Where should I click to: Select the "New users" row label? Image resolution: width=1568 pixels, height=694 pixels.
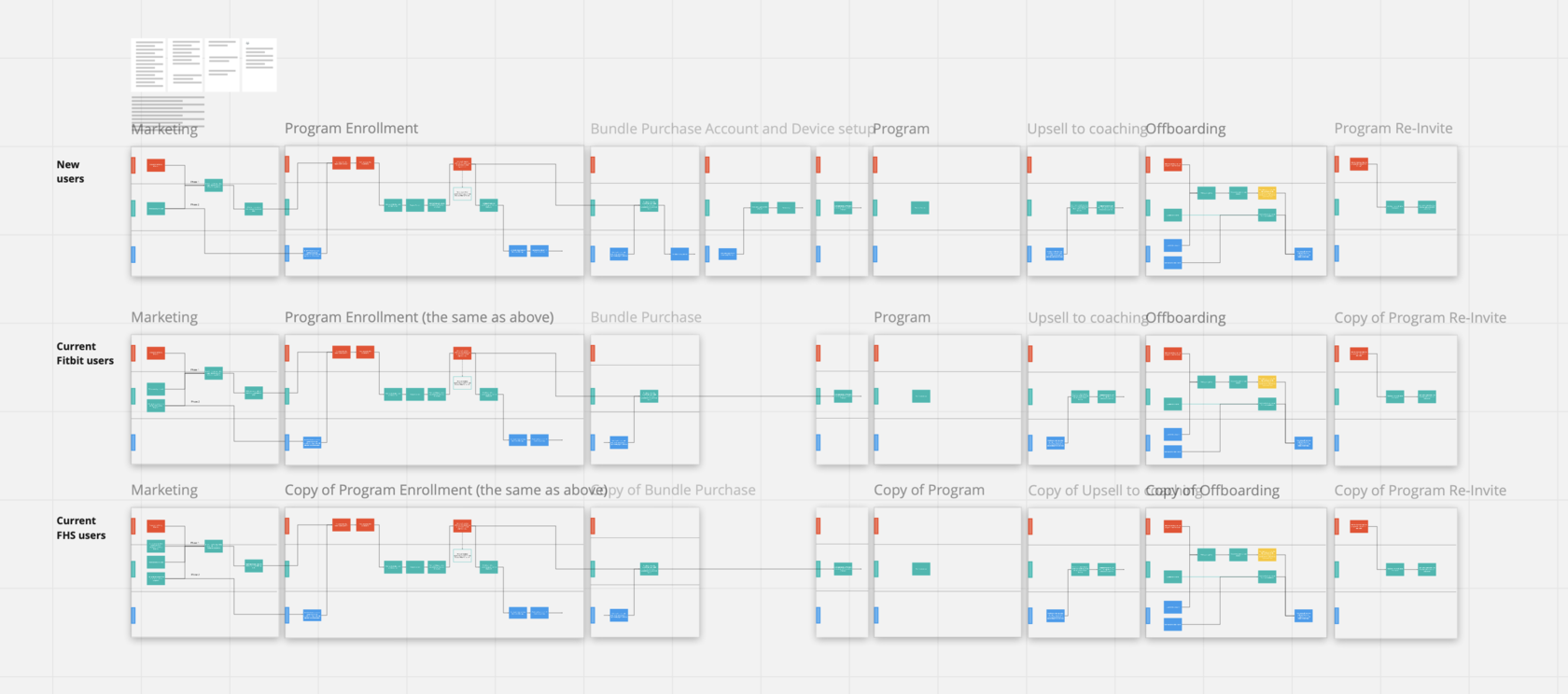(x=70, y=172)
